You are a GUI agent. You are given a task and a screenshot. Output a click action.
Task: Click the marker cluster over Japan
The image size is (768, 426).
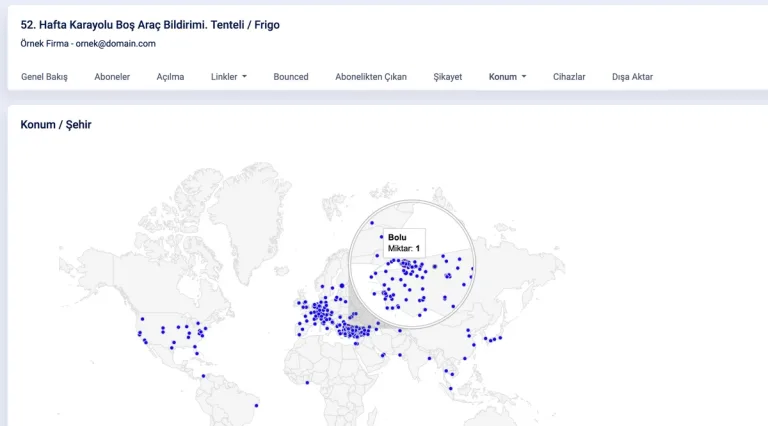tap(491, 339)
